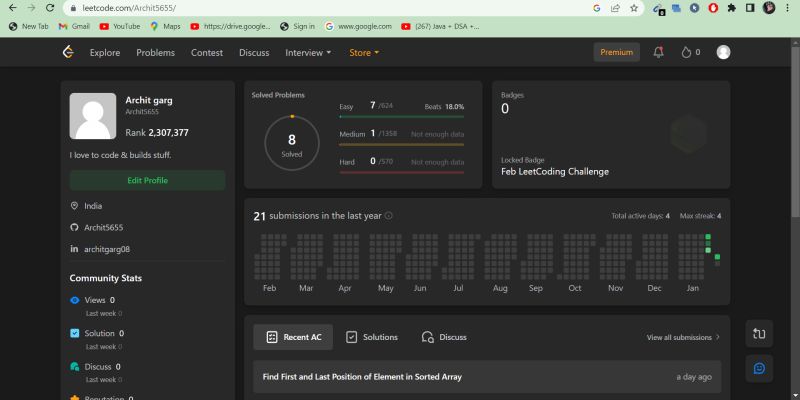Screen dimensions: 800x400
Task: Click the Discuss chat icon in Community Stats
Action: tap(74, 366)
